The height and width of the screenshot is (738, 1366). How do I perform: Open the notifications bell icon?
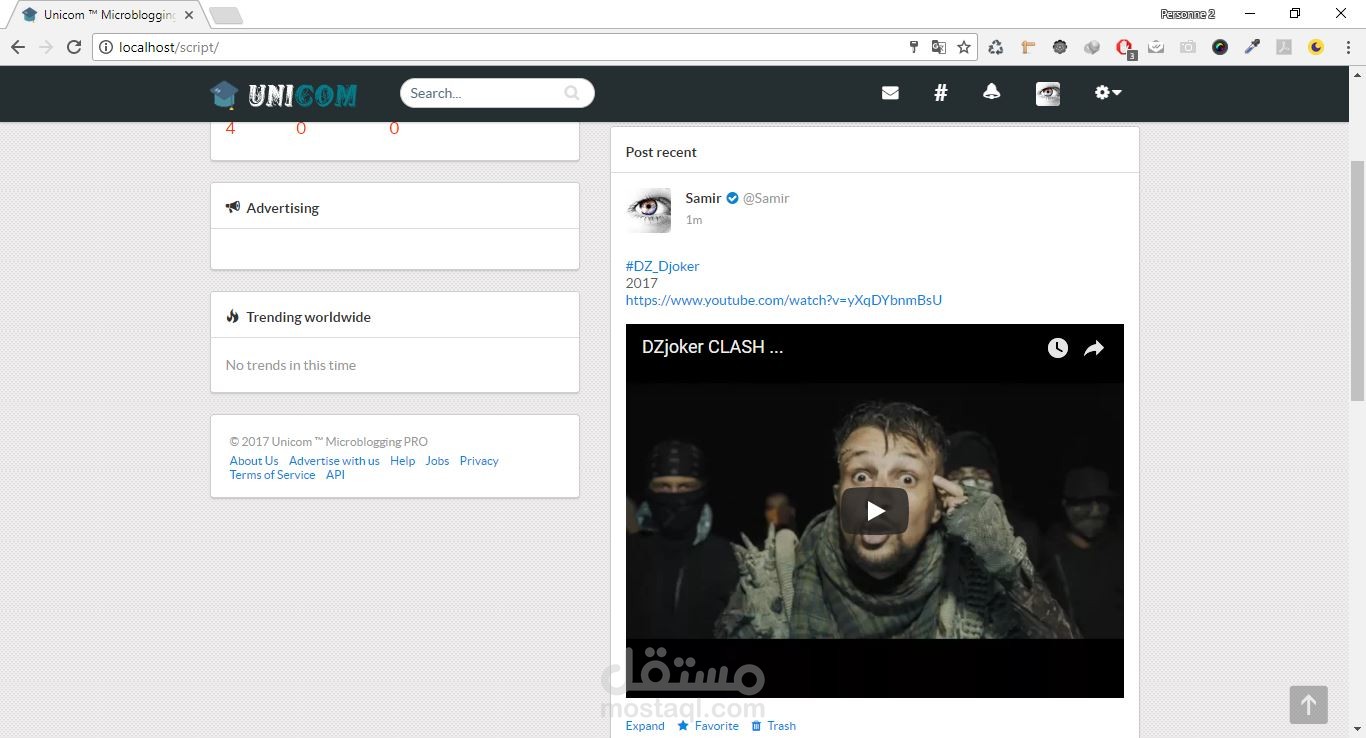pos(991,92)
